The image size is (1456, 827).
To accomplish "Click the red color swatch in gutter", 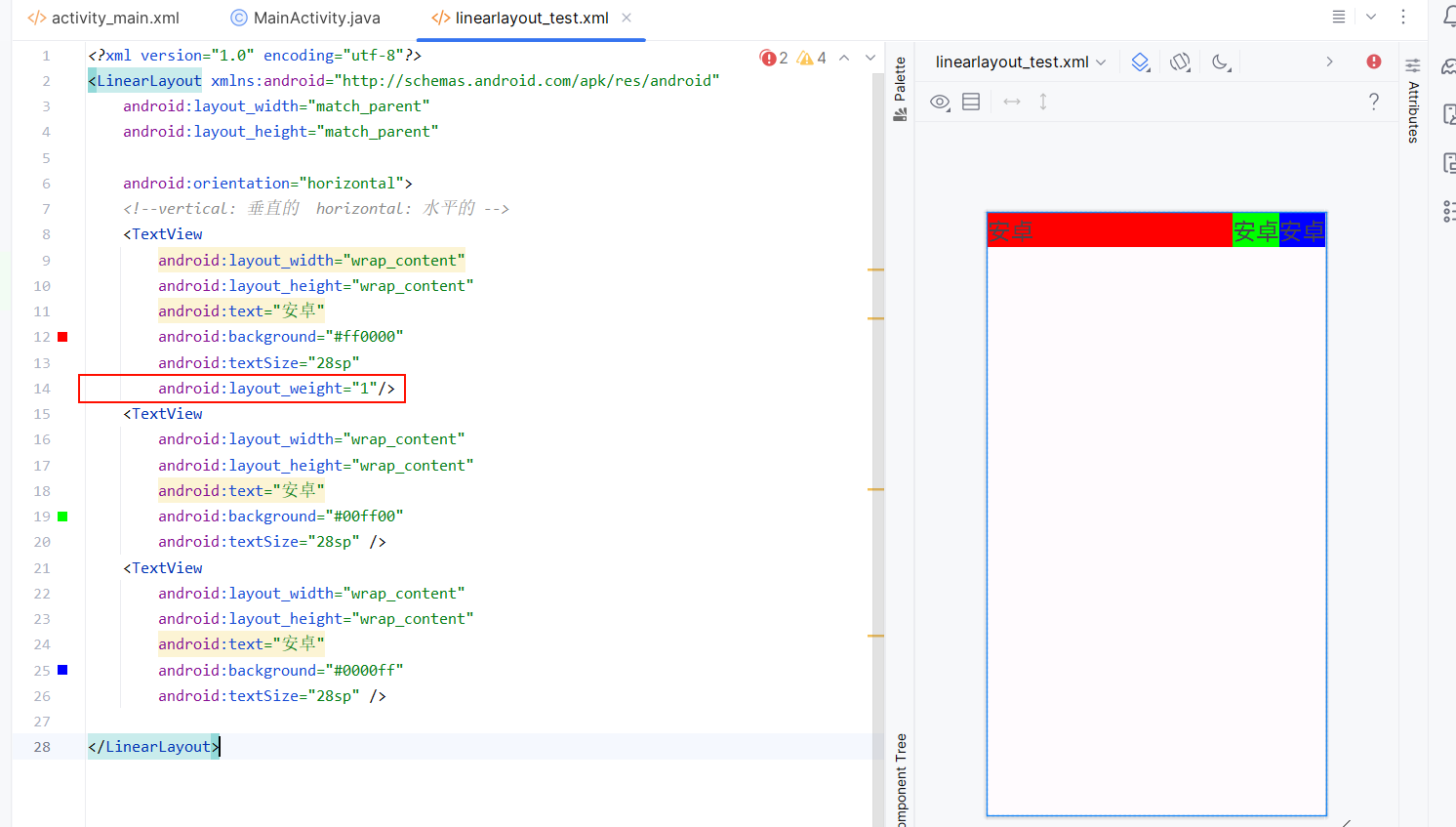I will tap(62, 337).
